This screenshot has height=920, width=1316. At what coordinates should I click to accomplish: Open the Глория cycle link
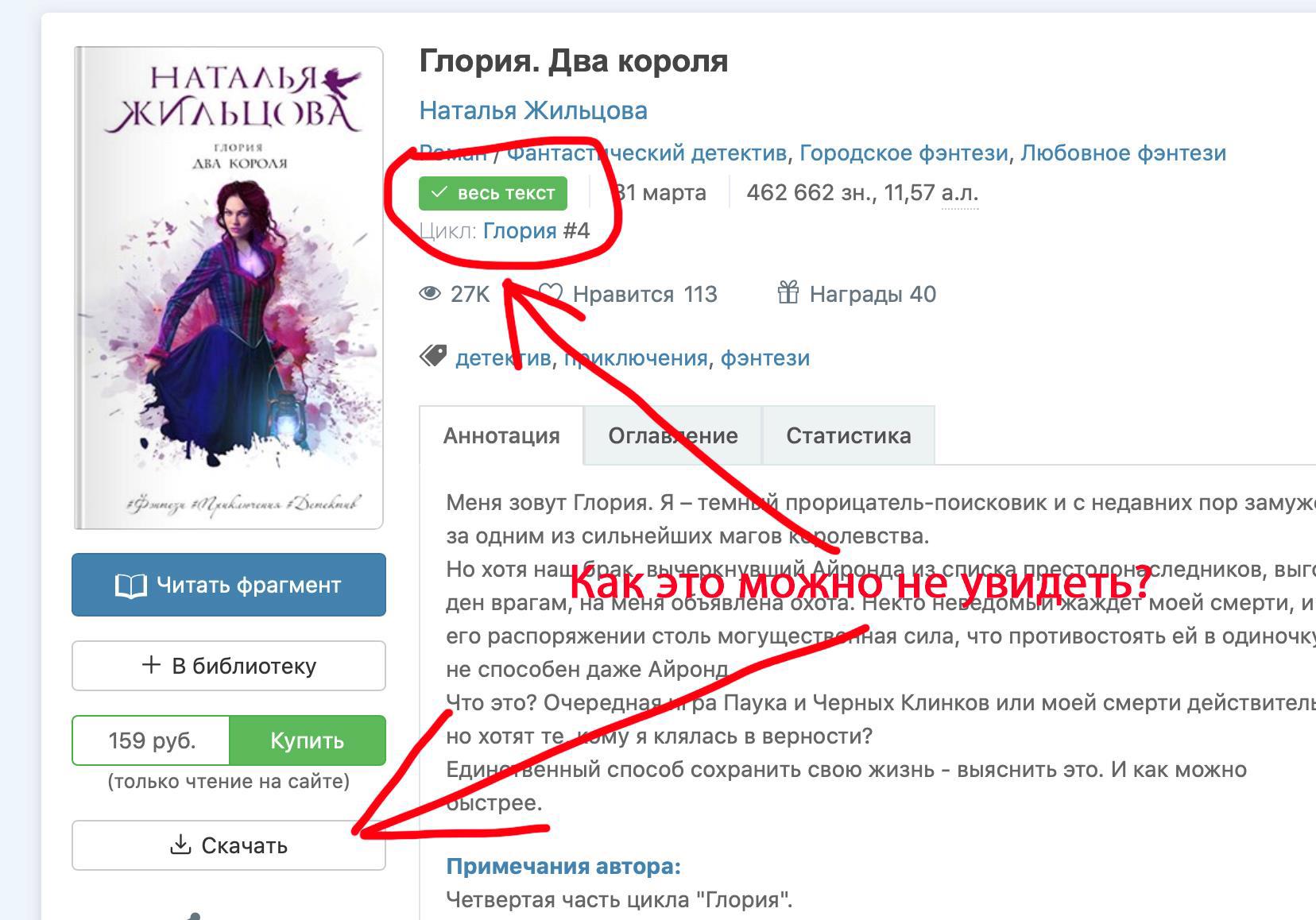[520, 231]
